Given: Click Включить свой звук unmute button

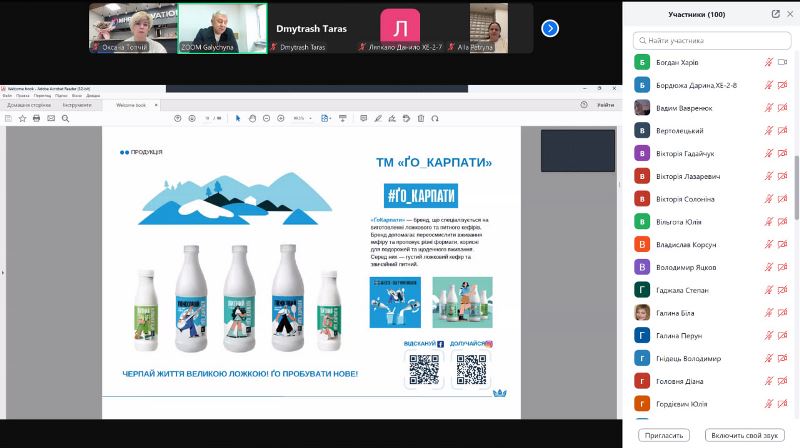Looking at the screenshot, I should [x=744, y=435].
